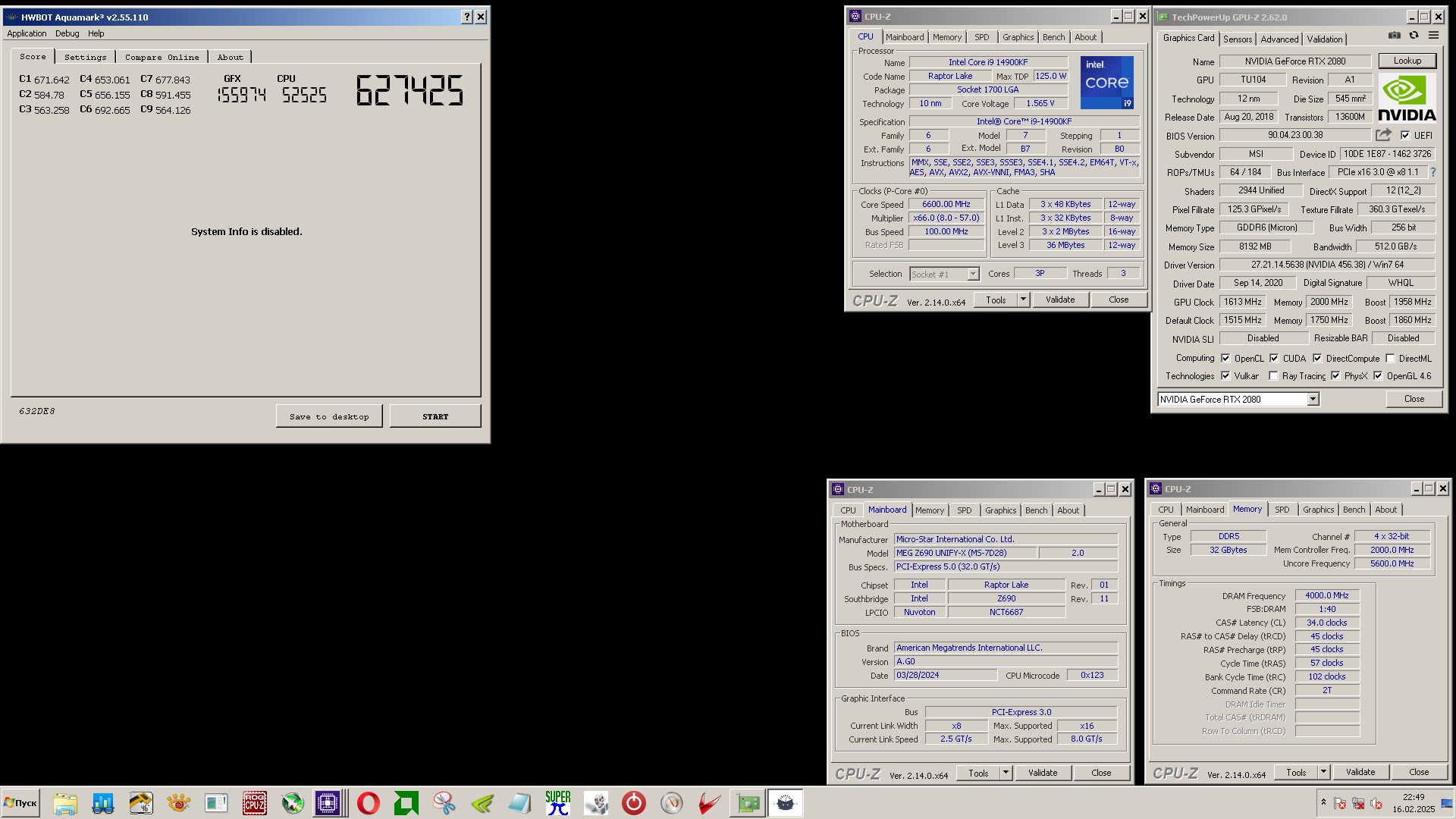1456x819 pixels.
Task: Click the Intel Core i9 14900KF name field
Action: tap(988, 63)
